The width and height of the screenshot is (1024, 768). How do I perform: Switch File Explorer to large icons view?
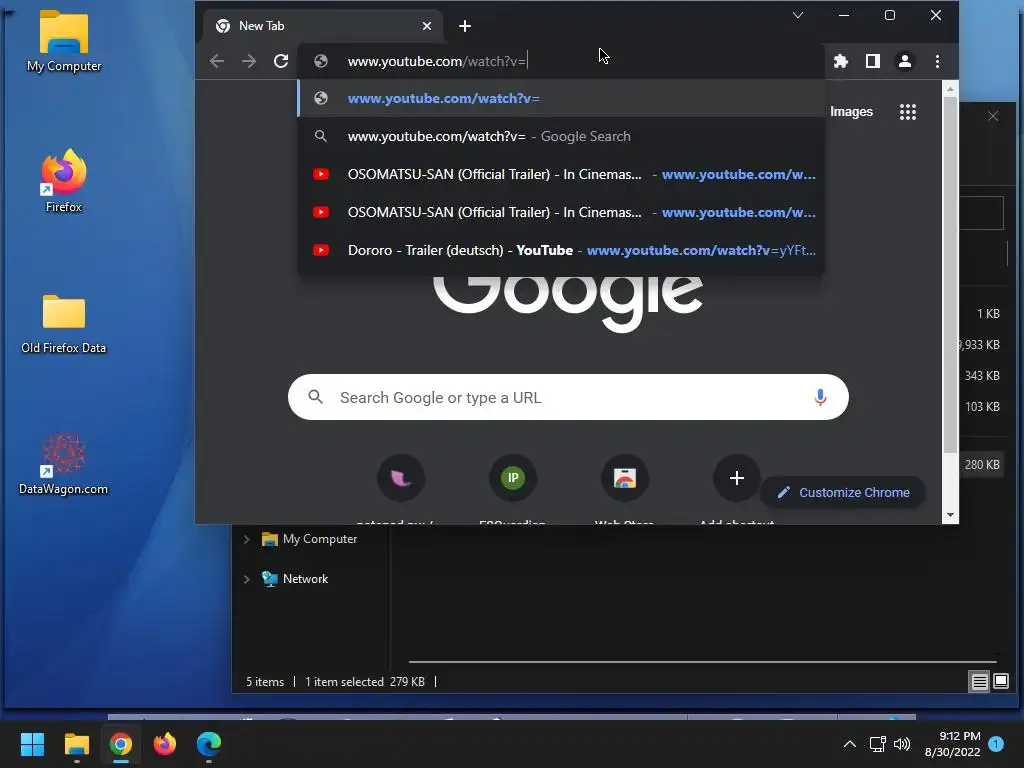pos(1000,682)
